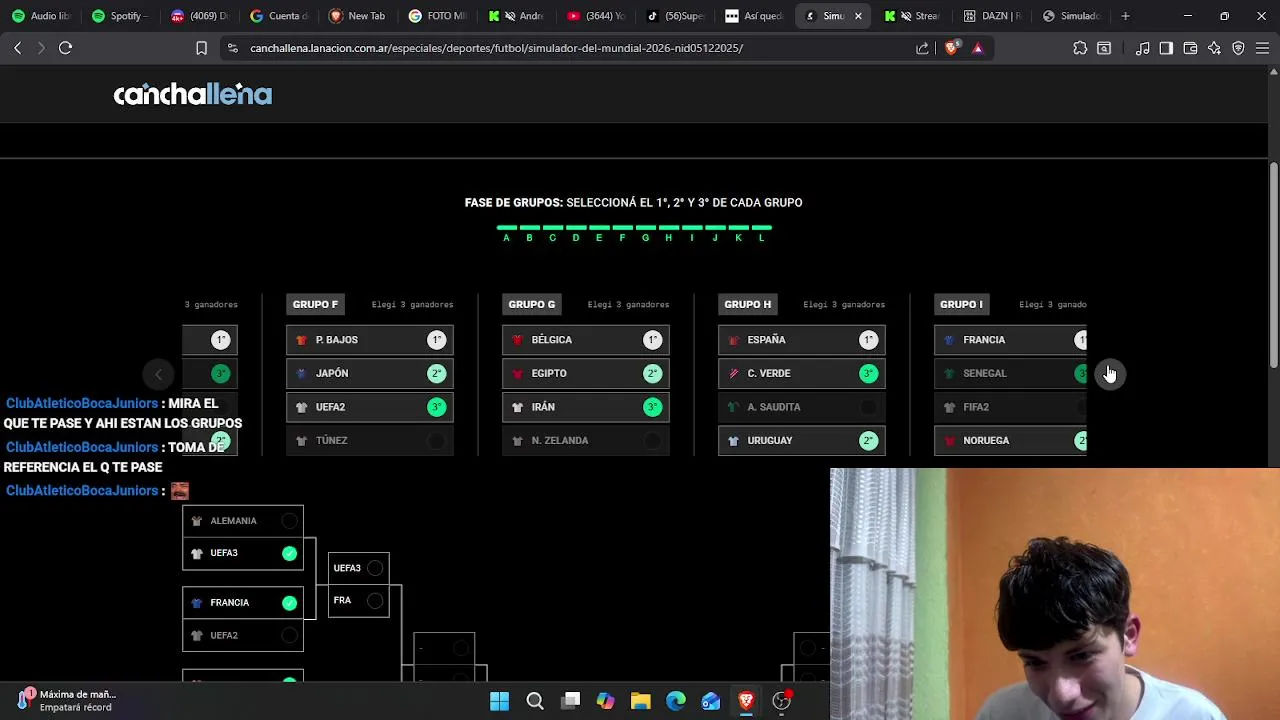Viewport: 1280px width, 720px height.
Task: Toggle Irán selection in Grupo G
Action: 585,407
